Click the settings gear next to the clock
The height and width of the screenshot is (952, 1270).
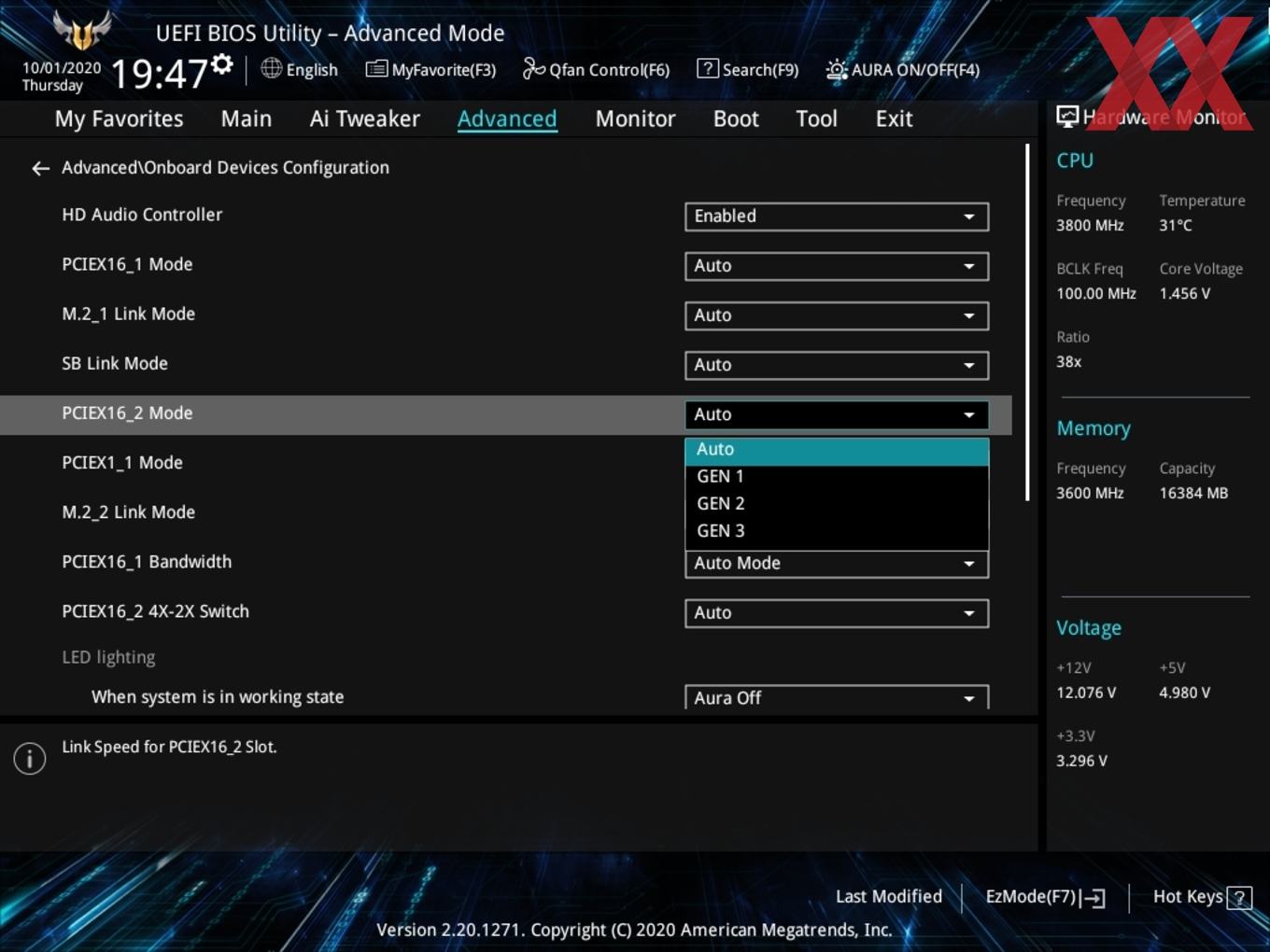click(x=221, y=63)
